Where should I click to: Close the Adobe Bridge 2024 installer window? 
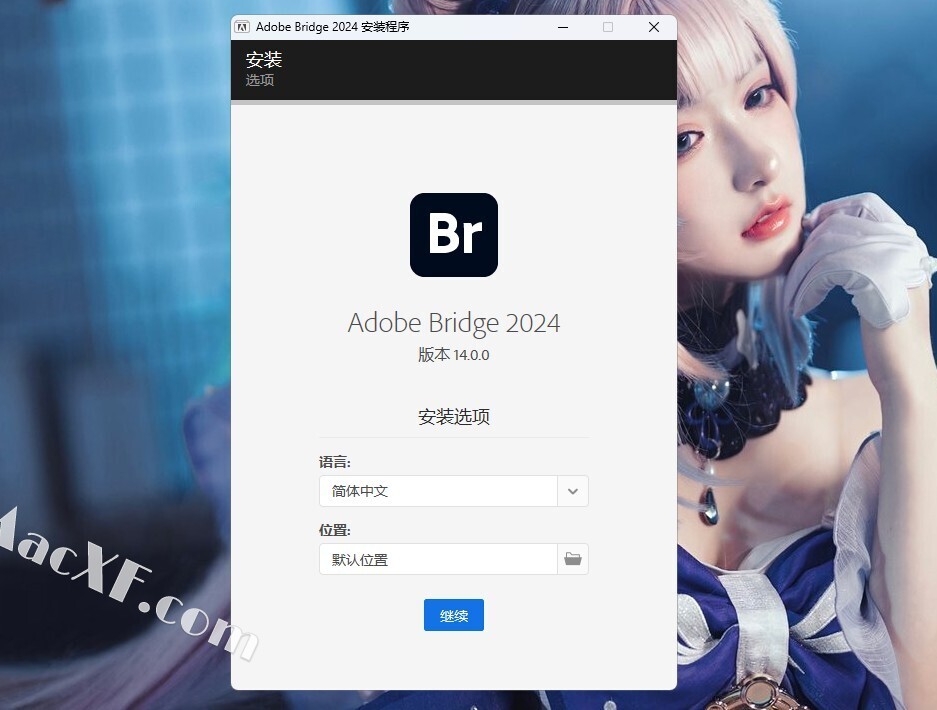click(x=654, y=27)
